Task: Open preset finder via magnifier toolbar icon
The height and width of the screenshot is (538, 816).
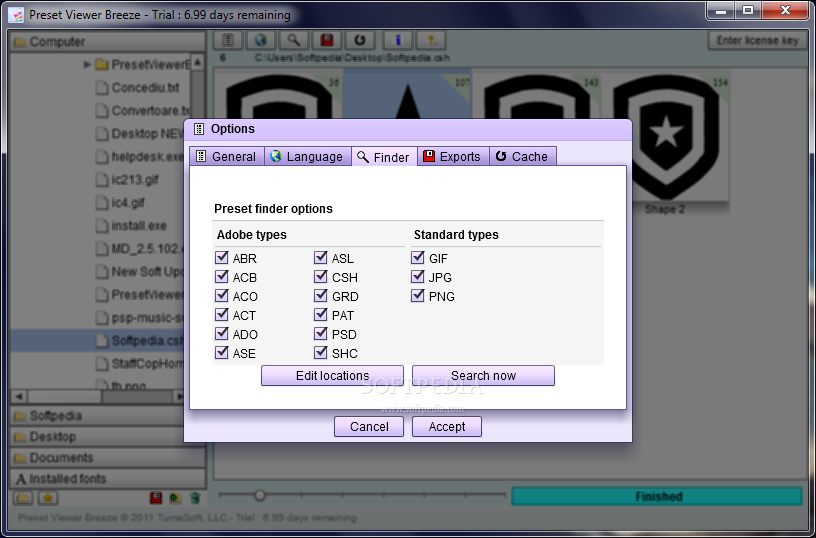Action: point(294,40)
